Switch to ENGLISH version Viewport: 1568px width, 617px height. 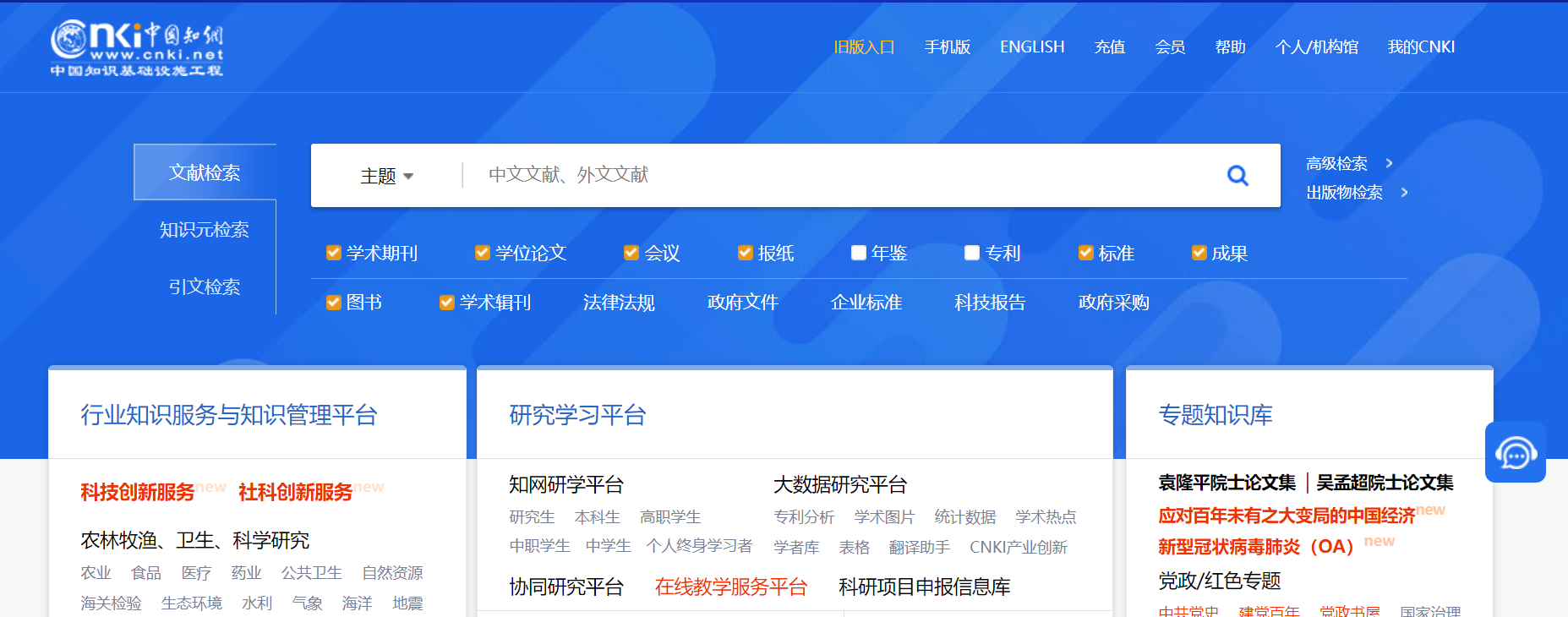(1032, 47)
